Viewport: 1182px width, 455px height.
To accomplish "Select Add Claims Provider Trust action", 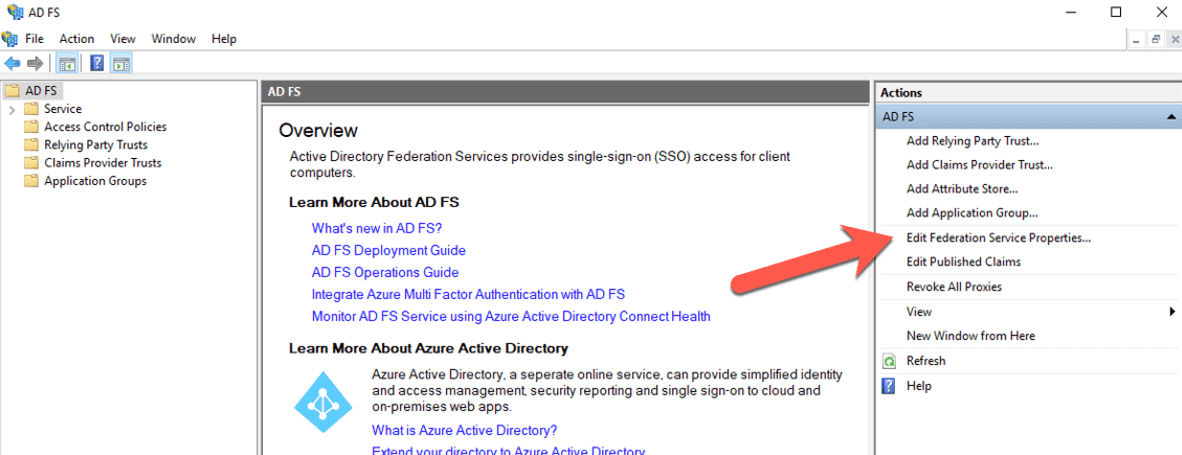I will point(979,165).
